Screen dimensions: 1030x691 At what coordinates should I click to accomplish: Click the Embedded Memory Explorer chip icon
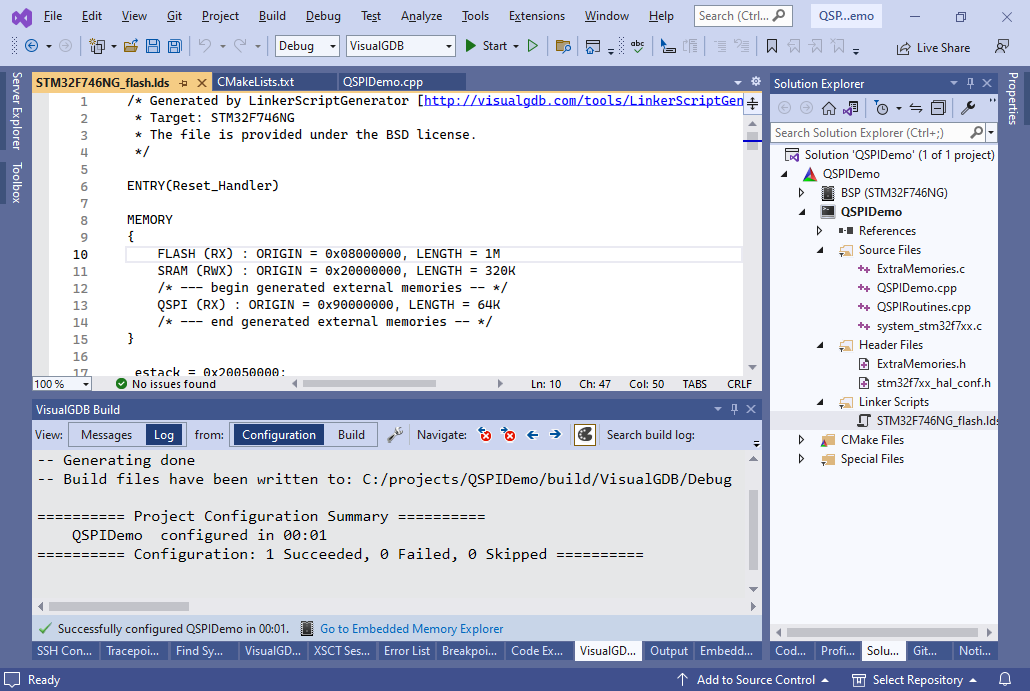pyautogui.click(x=307, y=629)
